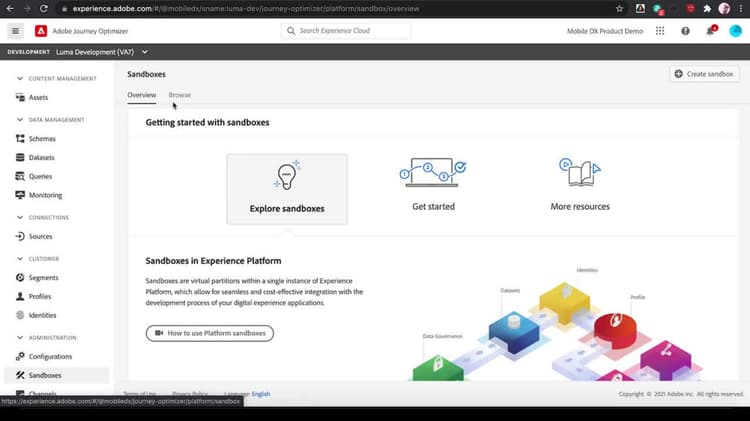Collapse the Administration section
750x421 pixels.
coord(20,338)
